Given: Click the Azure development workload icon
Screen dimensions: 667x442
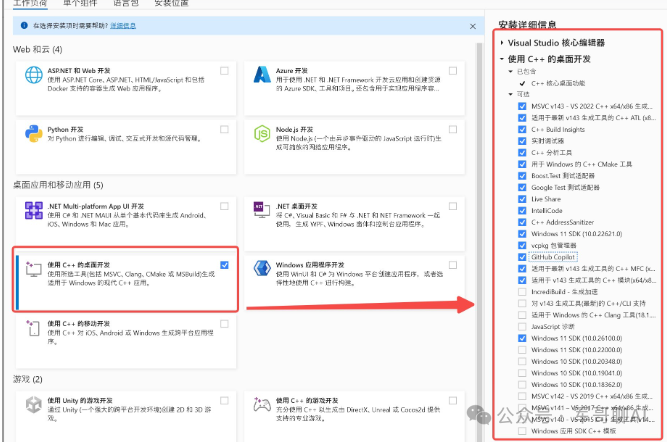Looking at the screenshot, I should tap(262, 74).
